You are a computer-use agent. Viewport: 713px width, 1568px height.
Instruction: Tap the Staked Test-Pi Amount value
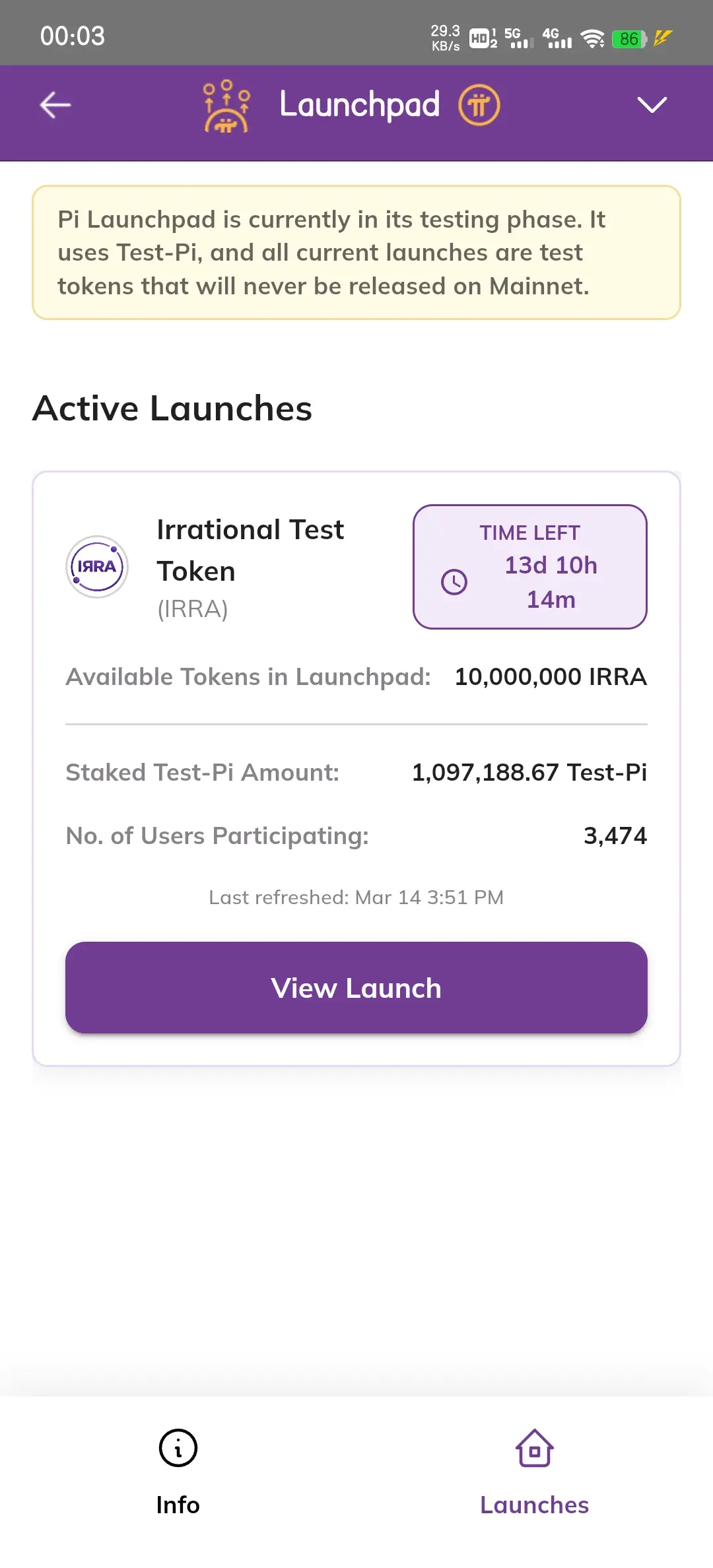tap(529, 772)
